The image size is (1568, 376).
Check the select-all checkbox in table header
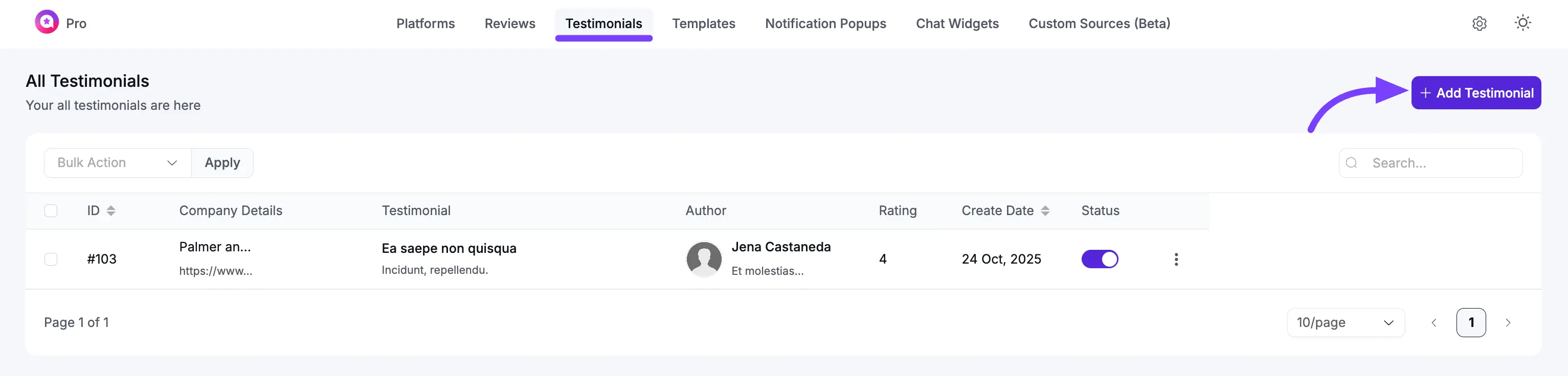(x=51, y=210)
